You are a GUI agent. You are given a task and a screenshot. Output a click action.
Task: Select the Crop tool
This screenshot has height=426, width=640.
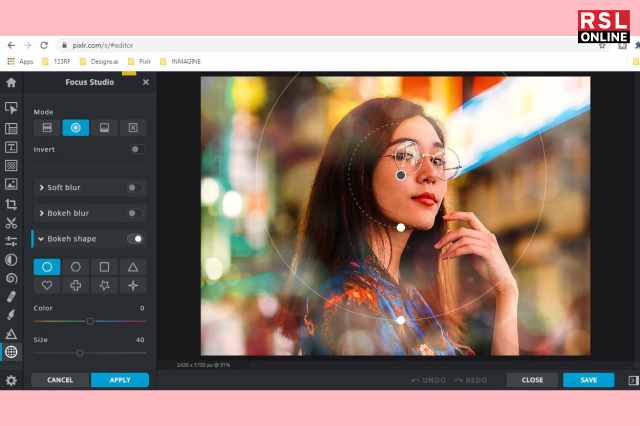tap(11, 204)
